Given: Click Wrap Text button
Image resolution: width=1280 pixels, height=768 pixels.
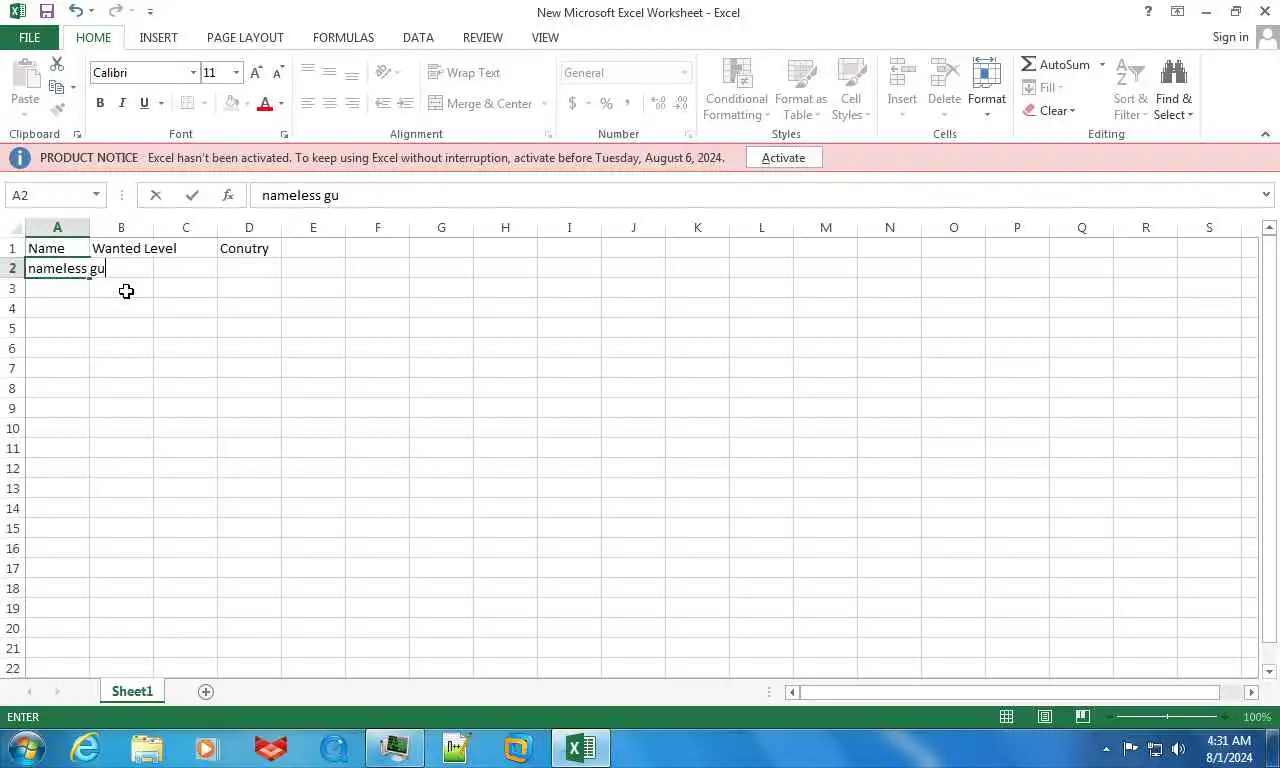Looking at the screenshot, I should (x=464, y=73).
